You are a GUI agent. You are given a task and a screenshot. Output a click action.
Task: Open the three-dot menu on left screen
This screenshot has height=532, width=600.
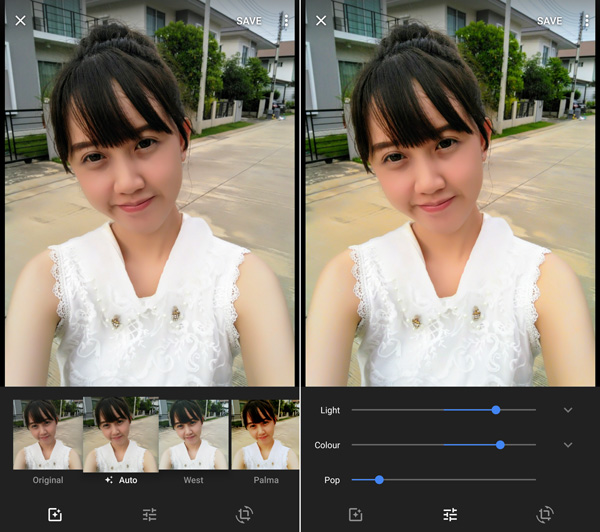tap(286, 21)
